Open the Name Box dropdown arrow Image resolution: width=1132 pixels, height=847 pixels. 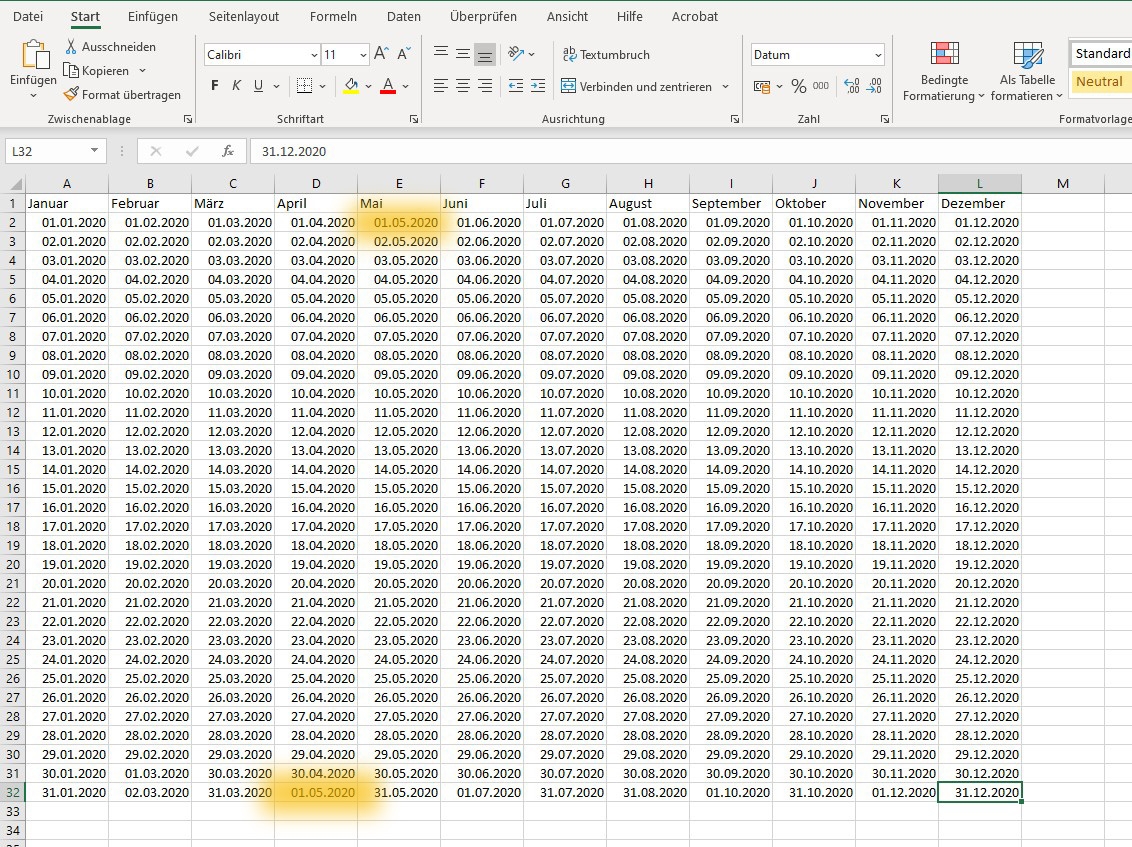pyautogui.click(x=94, y=150)
